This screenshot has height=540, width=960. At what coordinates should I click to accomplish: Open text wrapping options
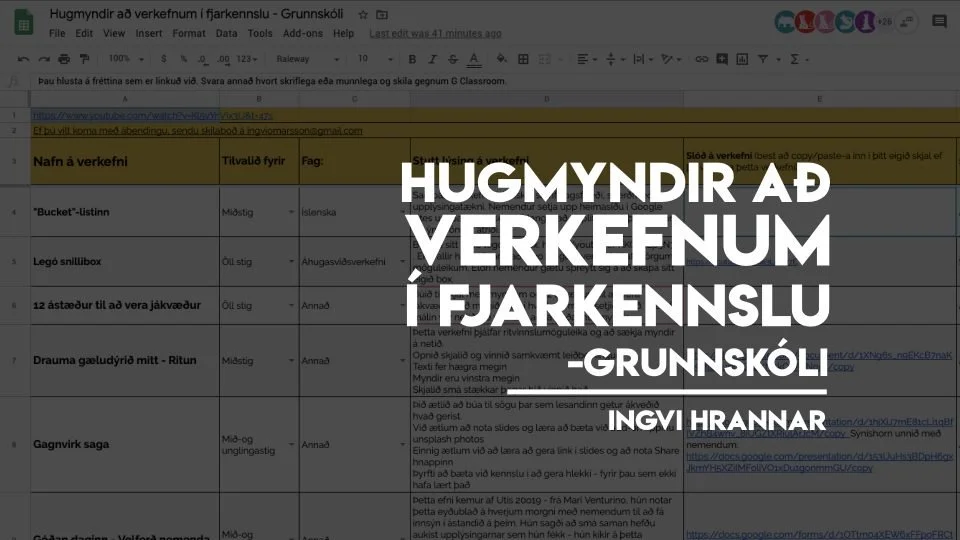(643, 59)
